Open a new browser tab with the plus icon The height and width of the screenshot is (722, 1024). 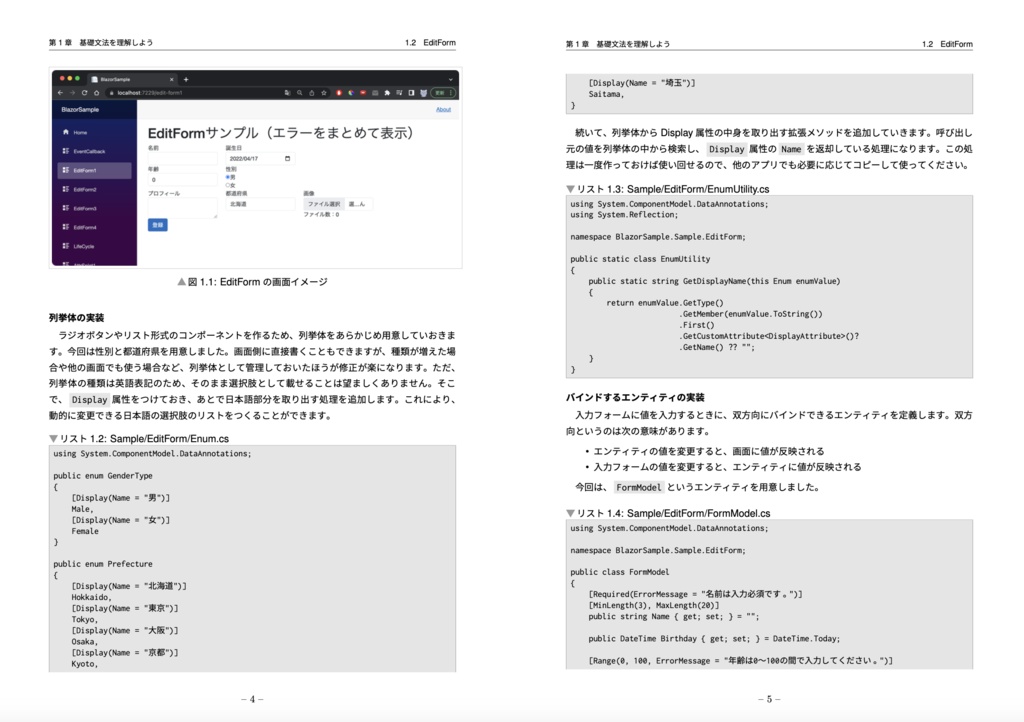[187, 79]
